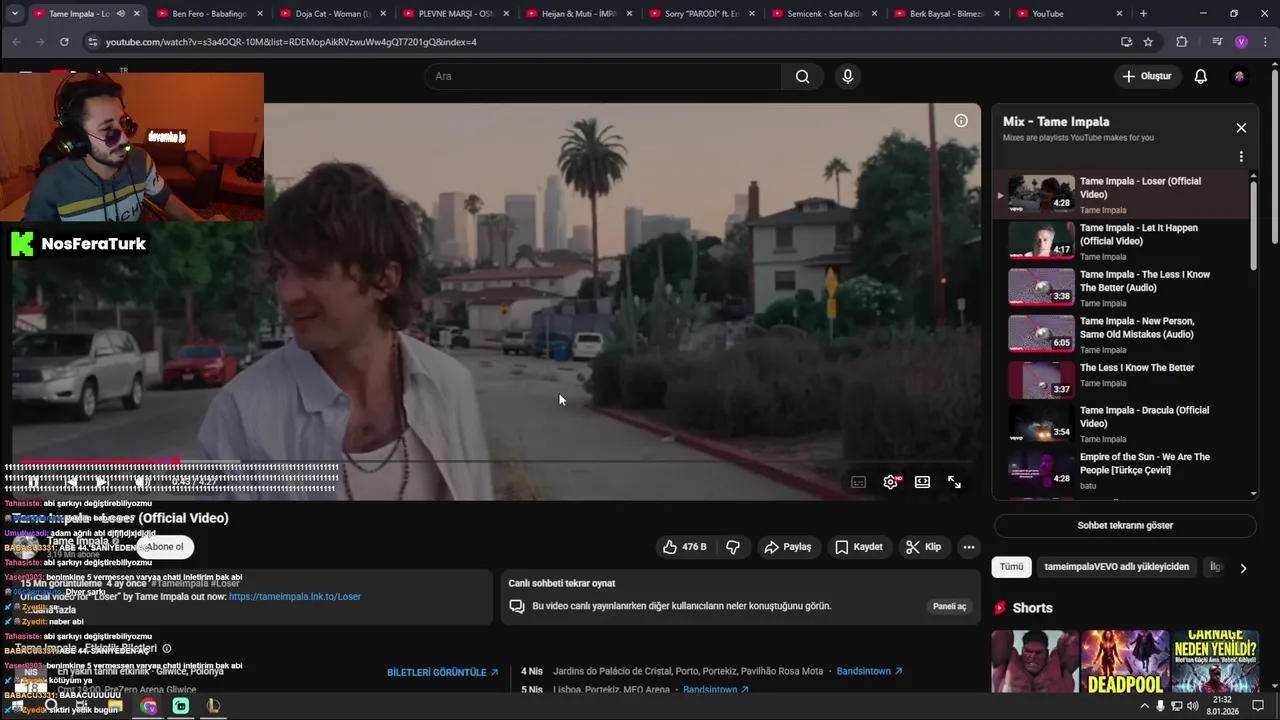The width and height of the screenshot is (1280, 720).
Task: Start voice search with microphone icon
Action: point(848,76)
